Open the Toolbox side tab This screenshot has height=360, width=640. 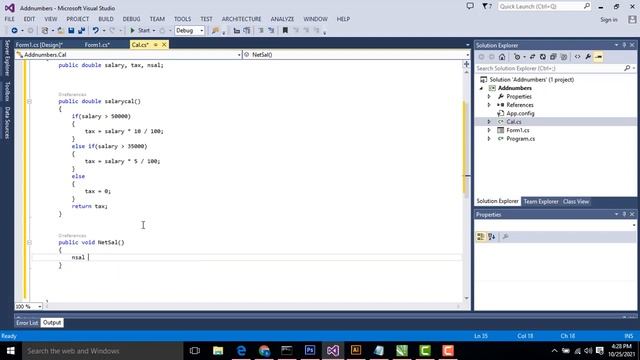(x=7, y=91)
